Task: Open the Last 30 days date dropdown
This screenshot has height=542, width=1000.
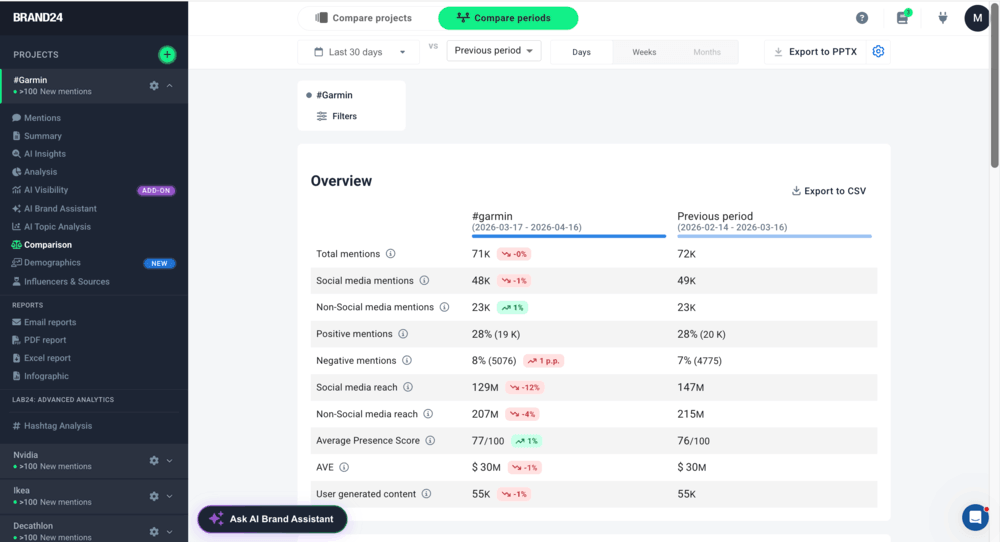Action: [x=360, y=52]
